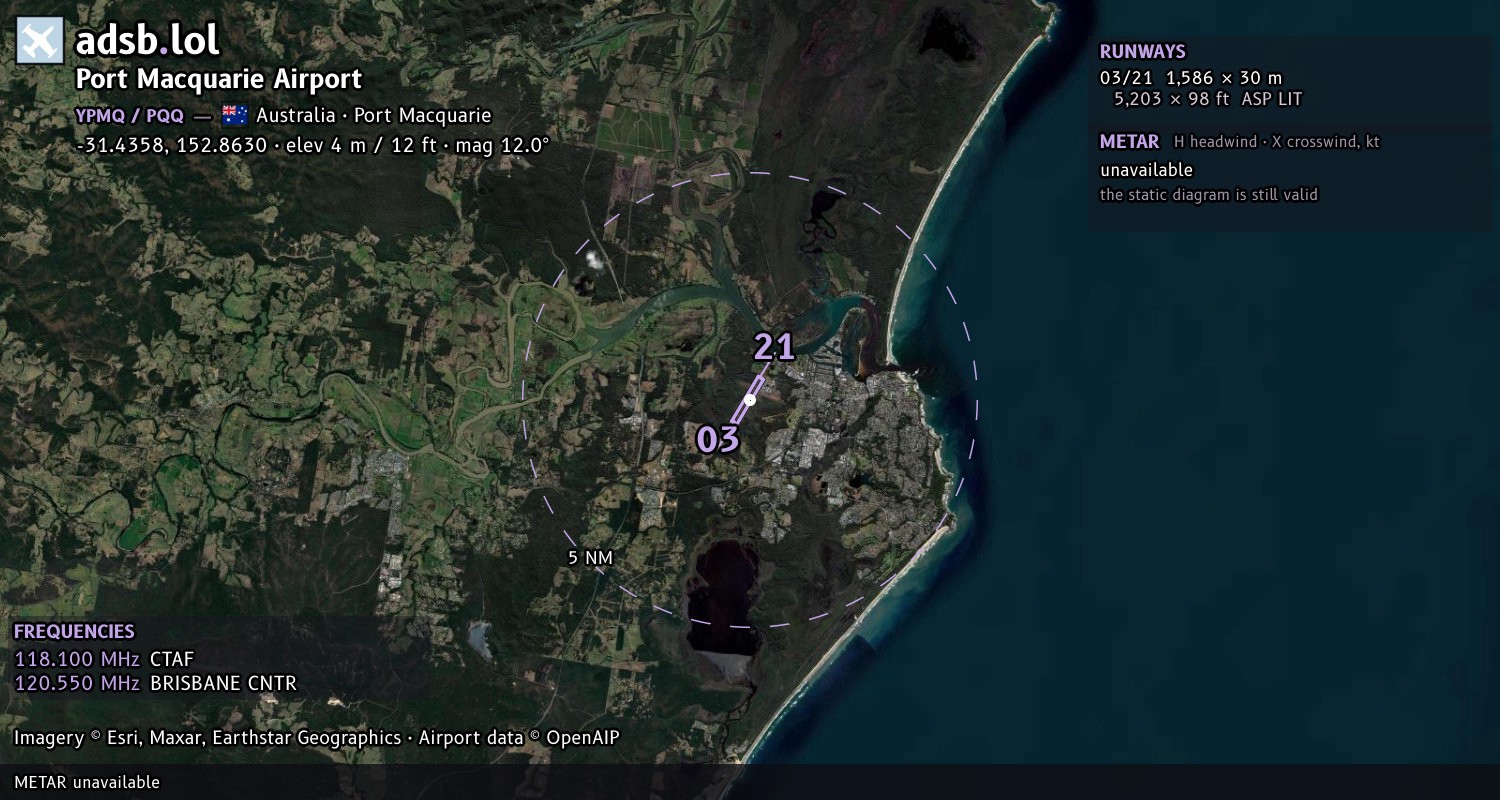The height and width of the screenshot is (800, 1500).
Task: Click the imagery and airport data attribution line
Action: pos(317,738)
